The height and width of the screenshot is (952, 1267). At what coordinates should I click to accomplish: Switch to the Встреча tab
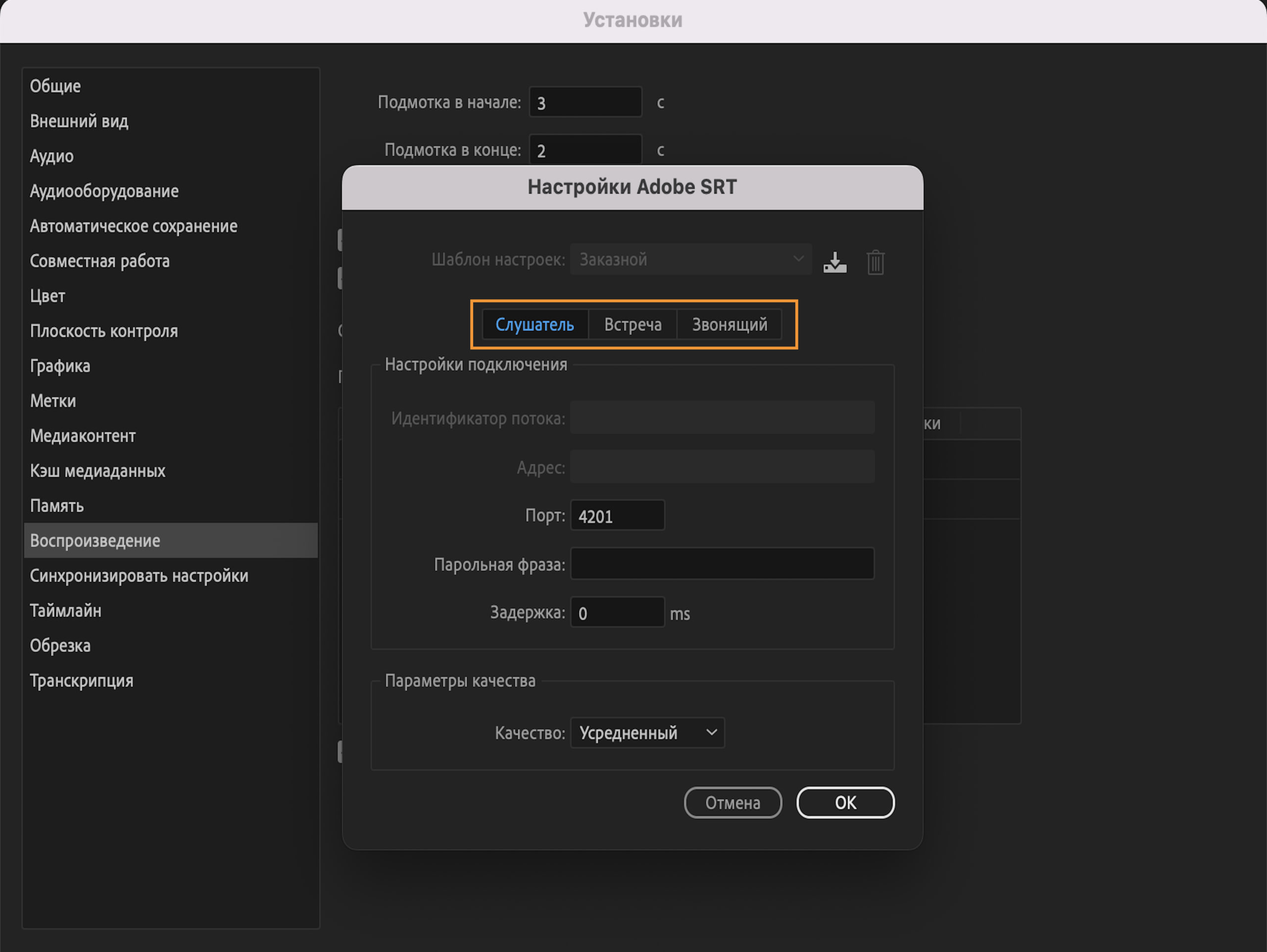click(x=633, y=324)
